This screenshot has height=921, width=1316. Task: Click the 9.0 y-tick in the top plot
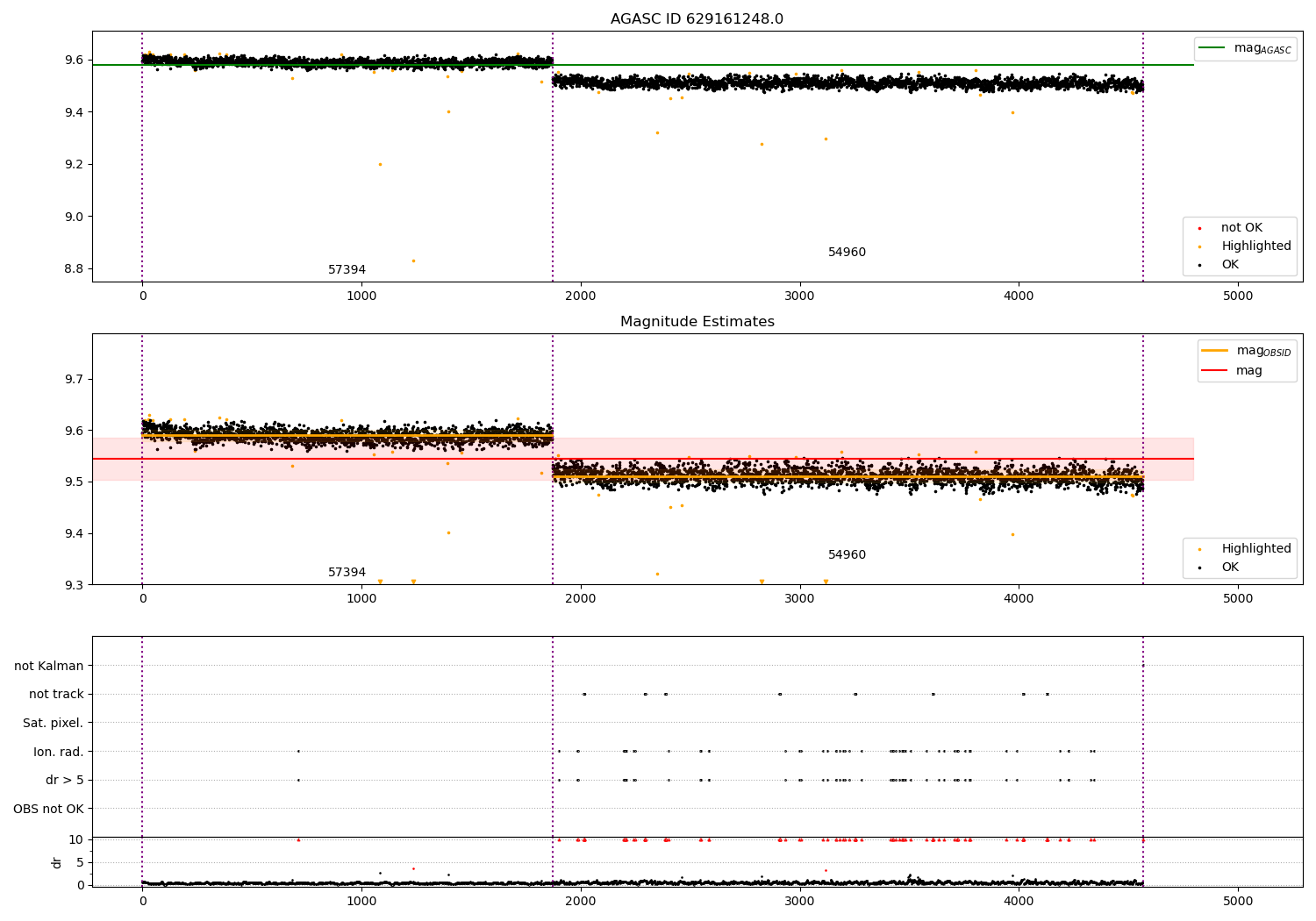click(x=74, y=216)
